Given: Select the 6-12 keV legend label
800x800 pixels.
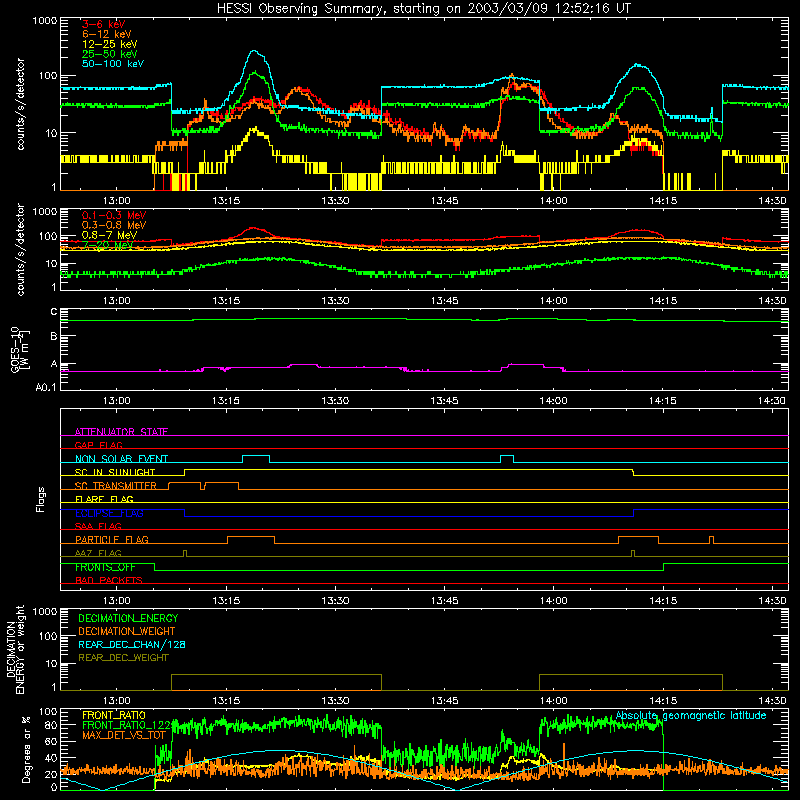Looking at the screenshot, I should pyautogui.click(x=106, y=34).
